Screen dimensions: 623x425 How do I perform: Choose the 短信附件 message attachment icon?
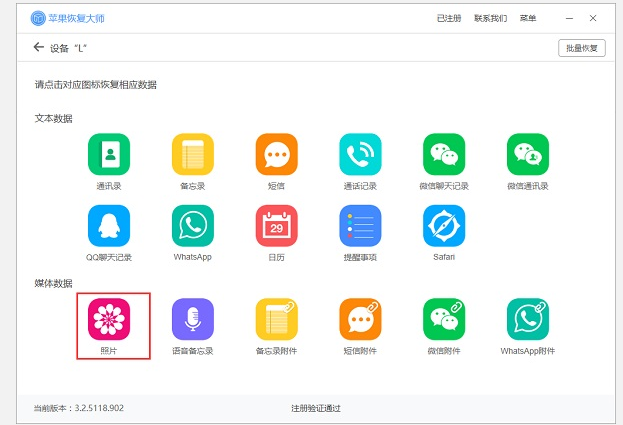point(360,319)
